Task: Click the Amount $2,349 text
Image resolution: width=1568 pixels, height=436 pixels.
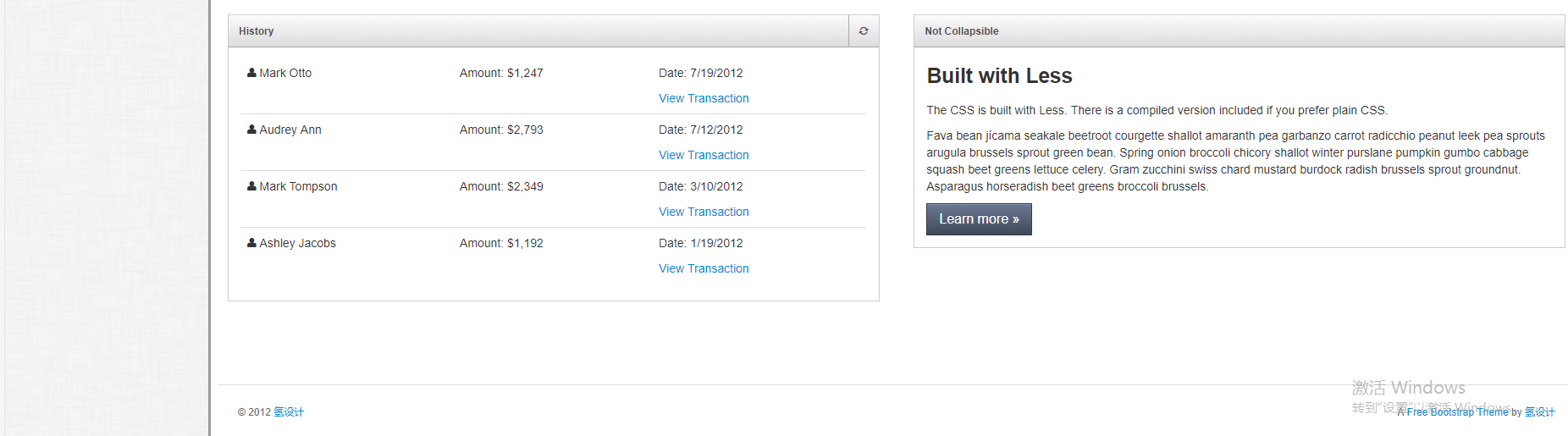Action: click(501, 186)
